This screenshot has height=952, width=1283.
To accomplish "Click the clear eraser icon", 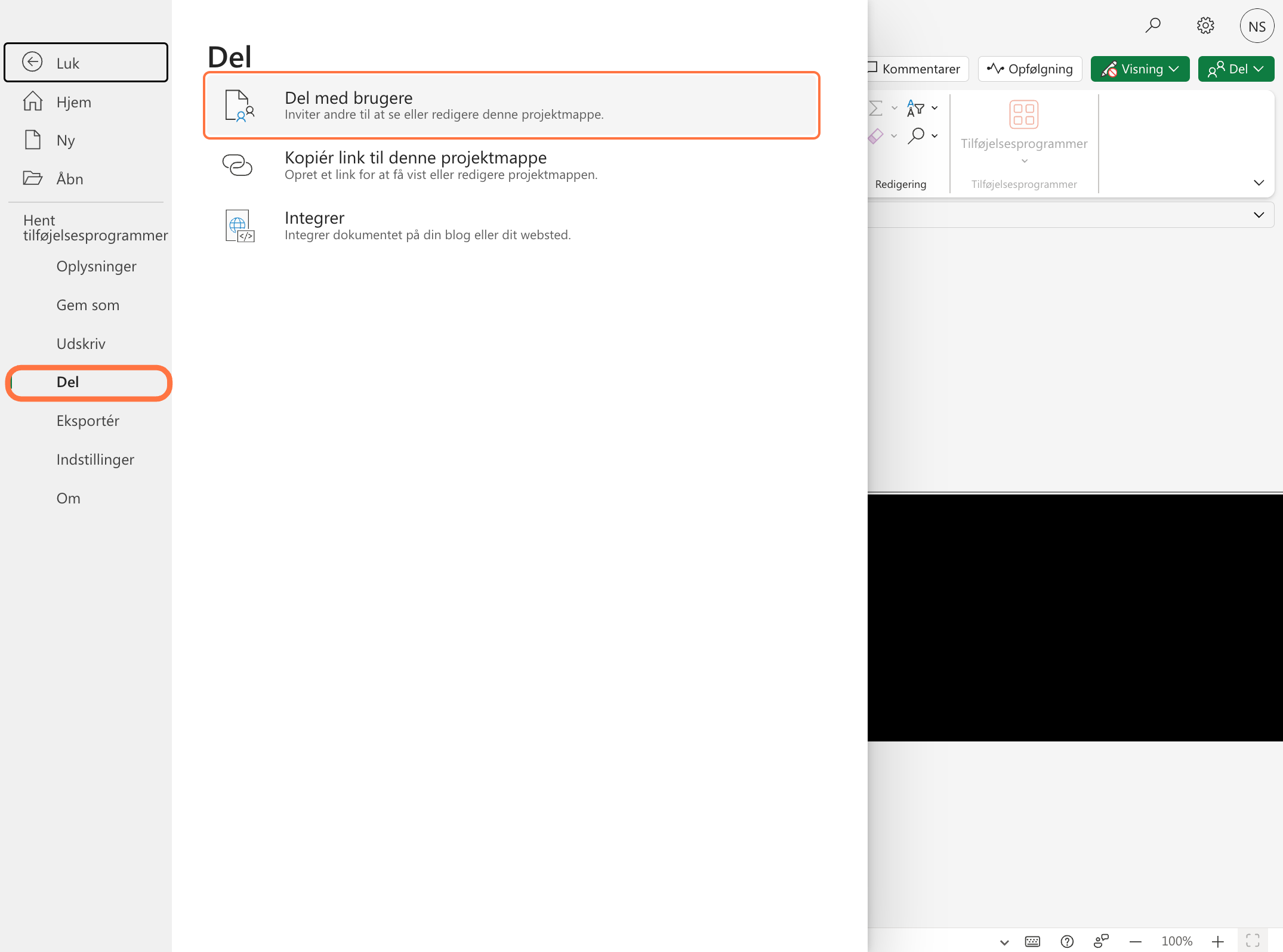I will point(875,136).
